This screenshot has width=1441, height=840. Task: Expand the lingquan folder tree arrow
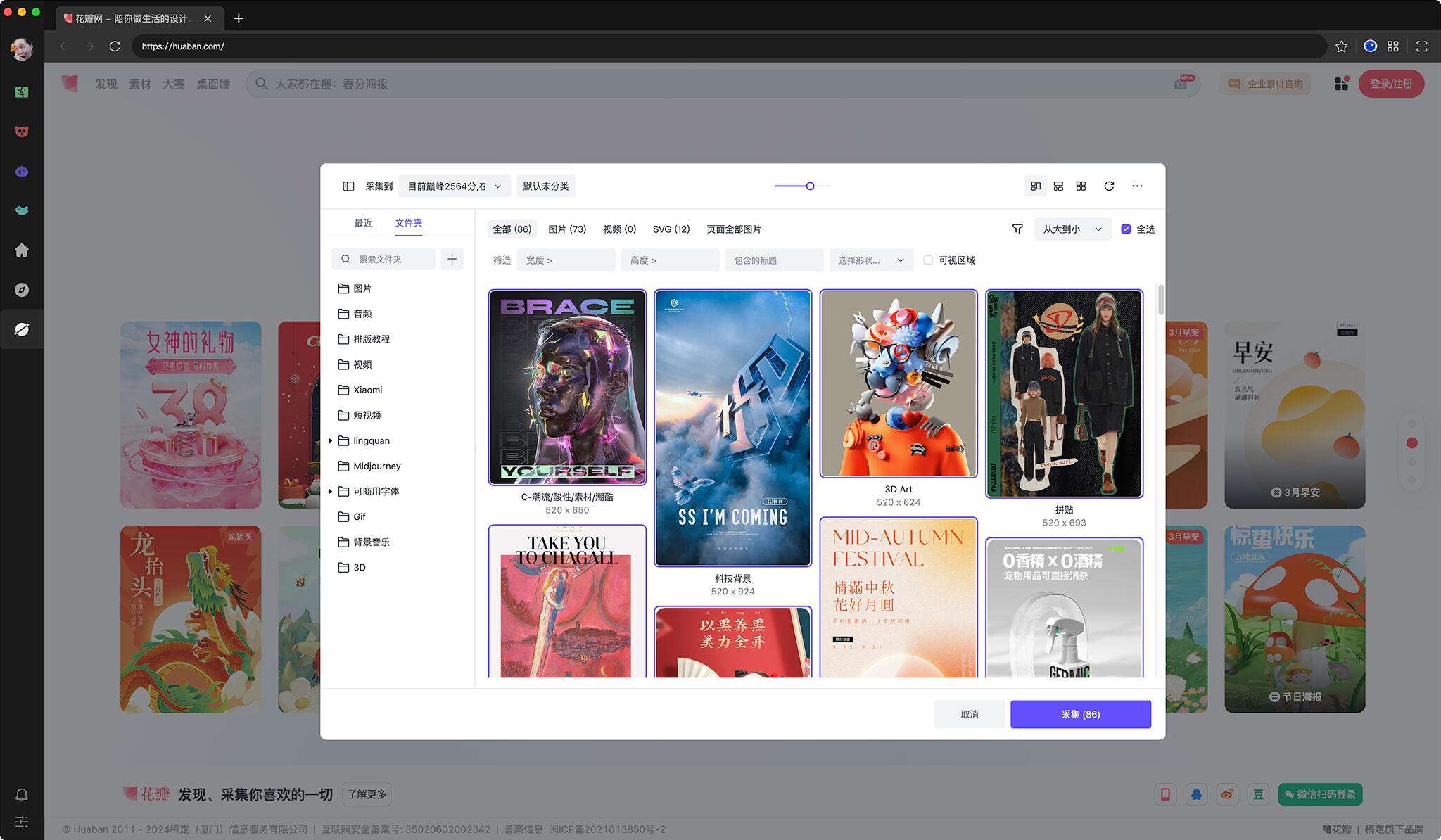pos(331,441)
